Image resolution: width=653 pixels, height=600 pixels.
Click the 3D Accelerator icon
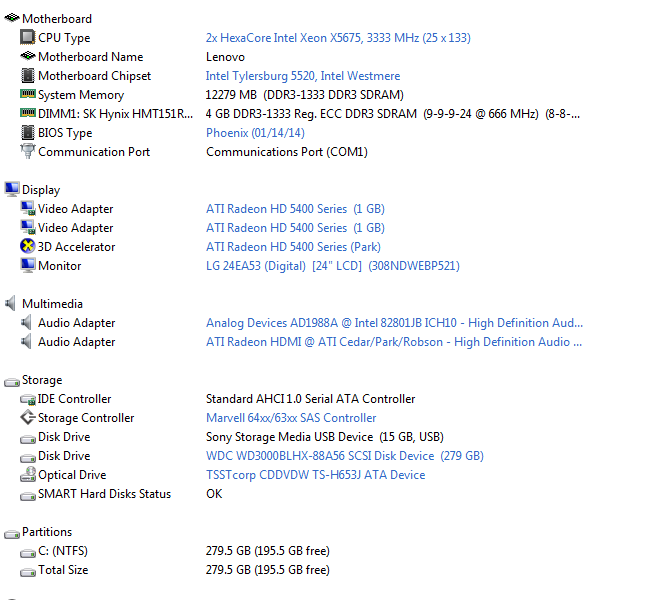pyautogui.click(x=27, y=246)
